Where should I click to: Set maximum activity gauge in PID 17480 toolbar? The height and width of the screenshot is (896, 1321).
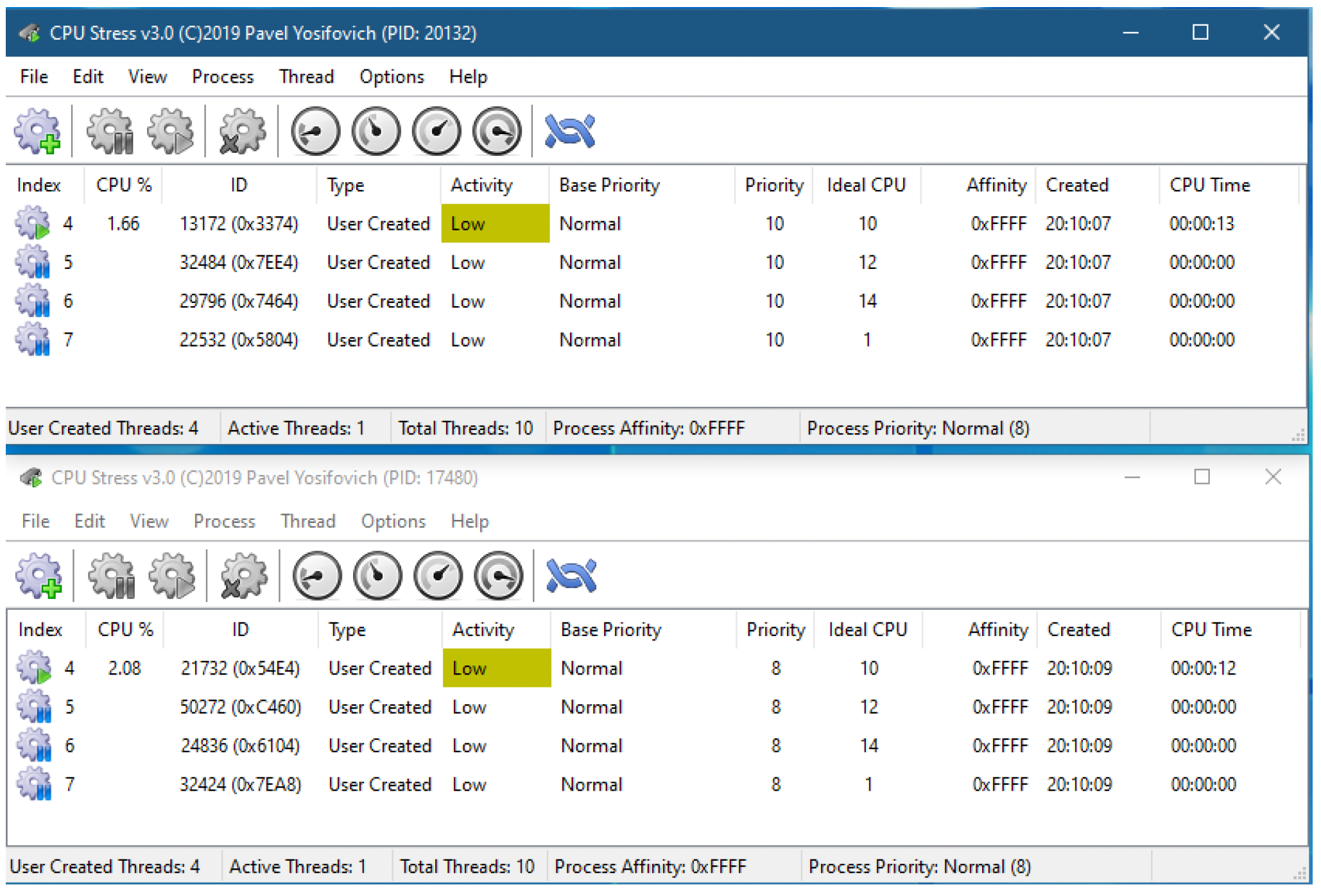click(498, 576)
